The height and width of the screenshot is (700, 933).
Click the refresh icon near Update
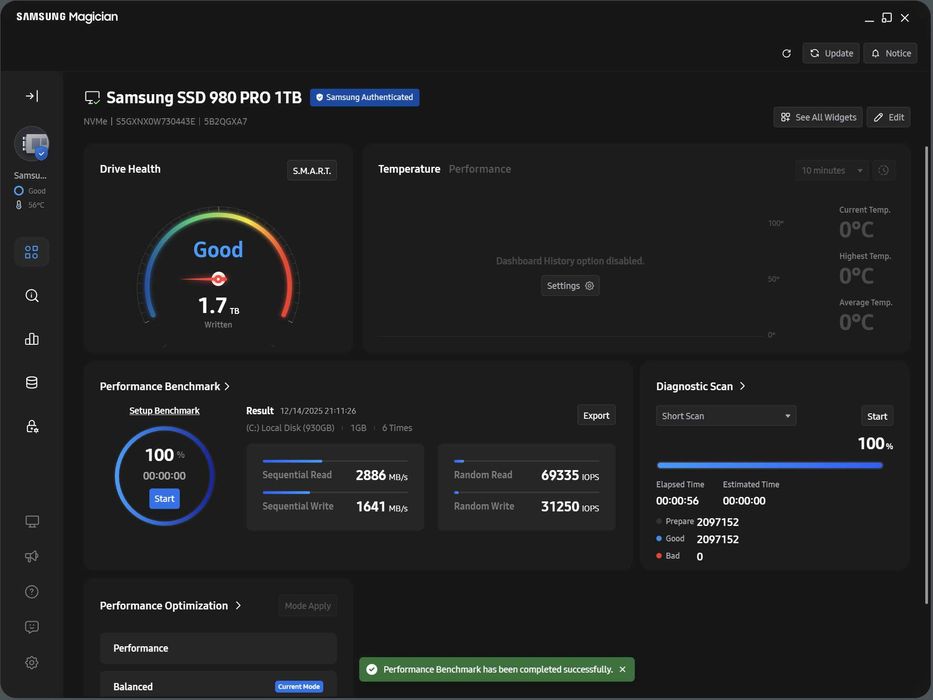[x=786, y=53]
